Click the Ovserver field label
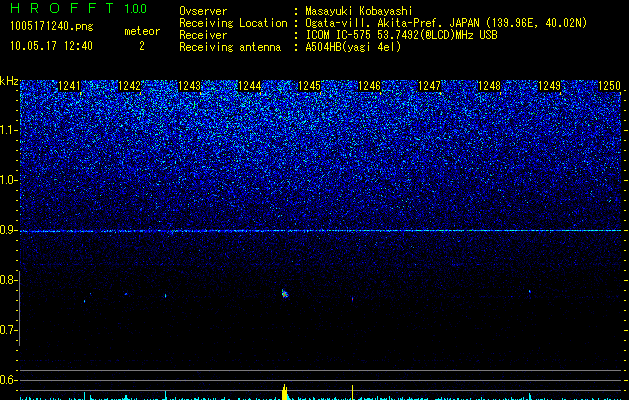Viewport: 629px width, 400px height. pyautogui.click(x=203, y=11)
